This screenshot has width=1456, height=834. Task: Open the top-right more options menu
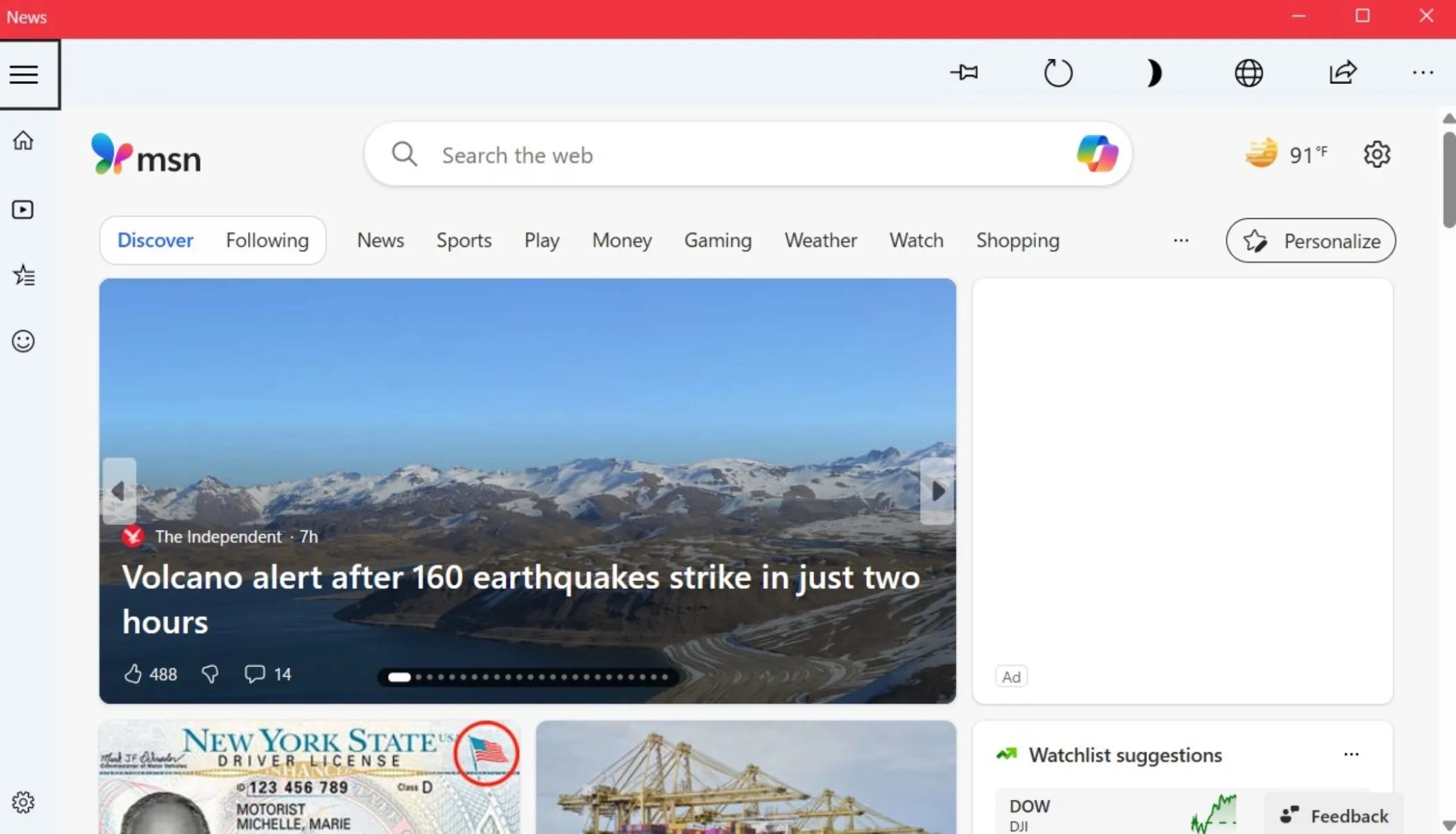1423,72
